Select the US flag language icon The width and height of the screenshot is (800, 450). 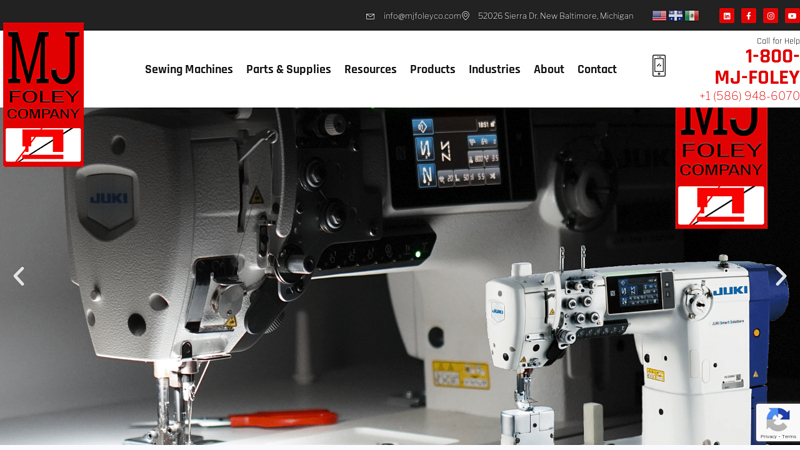click(659, 16)
